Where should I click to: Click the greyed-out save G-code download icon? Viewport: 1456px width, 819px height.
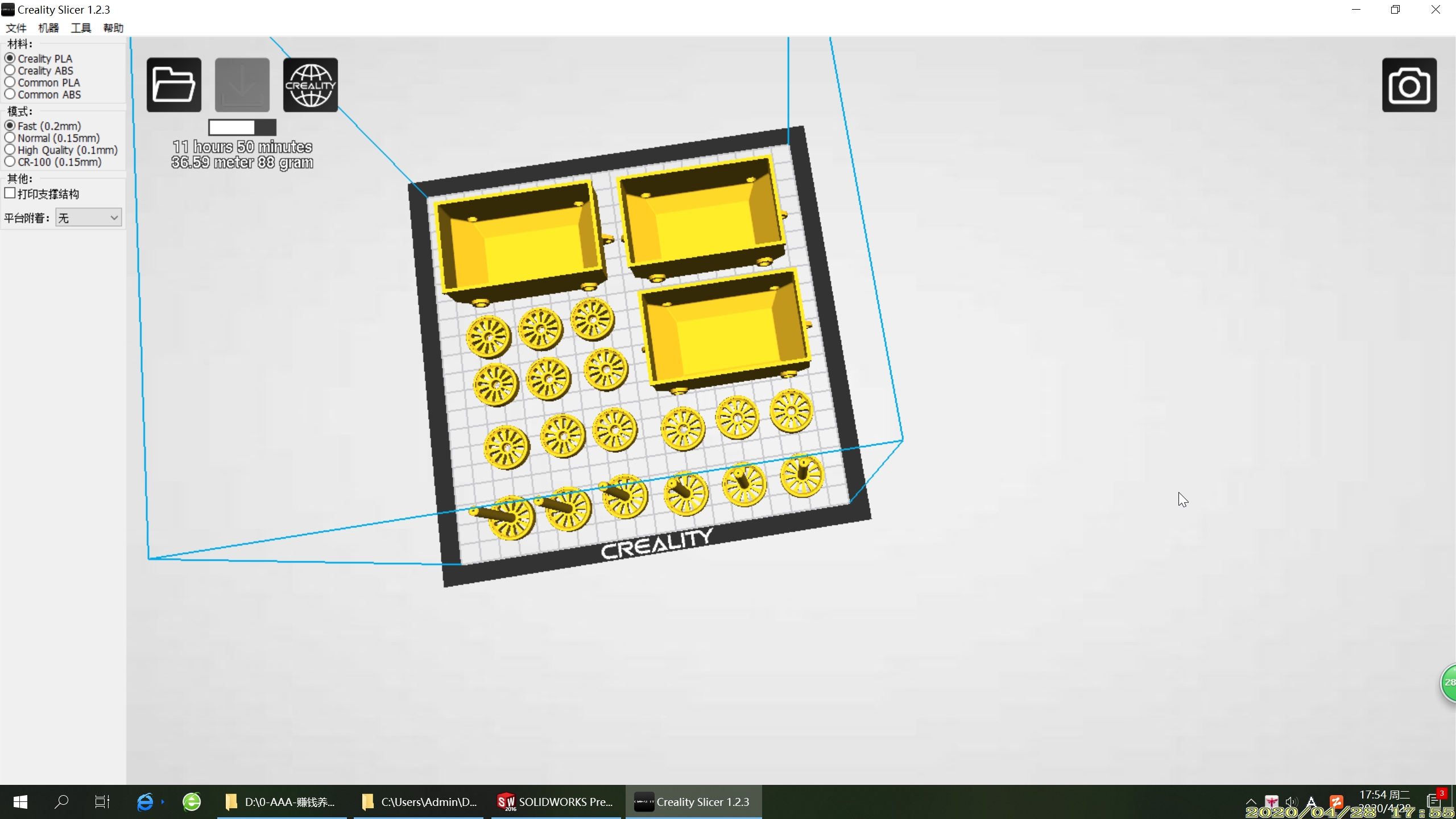[x=242, y=85]
